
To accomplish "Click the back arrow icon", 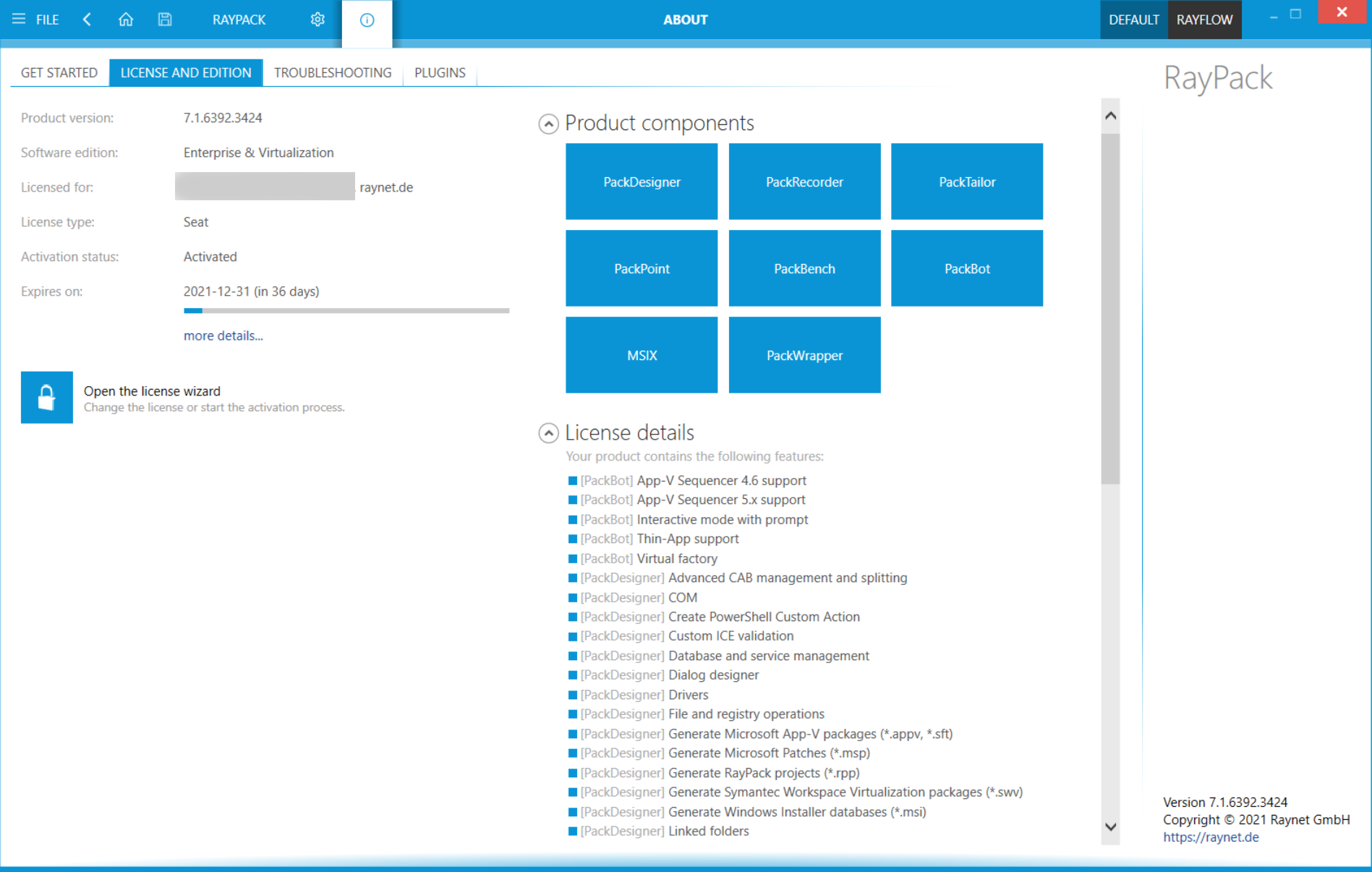I will pos(87,20).
